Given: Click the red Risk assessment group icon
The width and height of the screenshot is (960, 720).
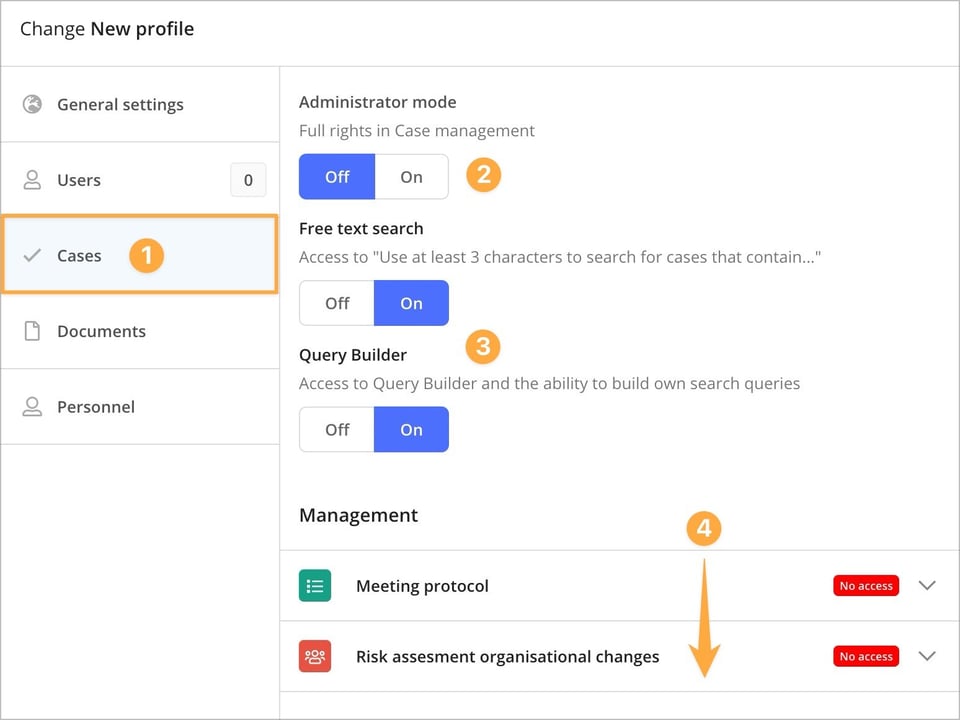Looking at the screenshot, I should 315,656.
